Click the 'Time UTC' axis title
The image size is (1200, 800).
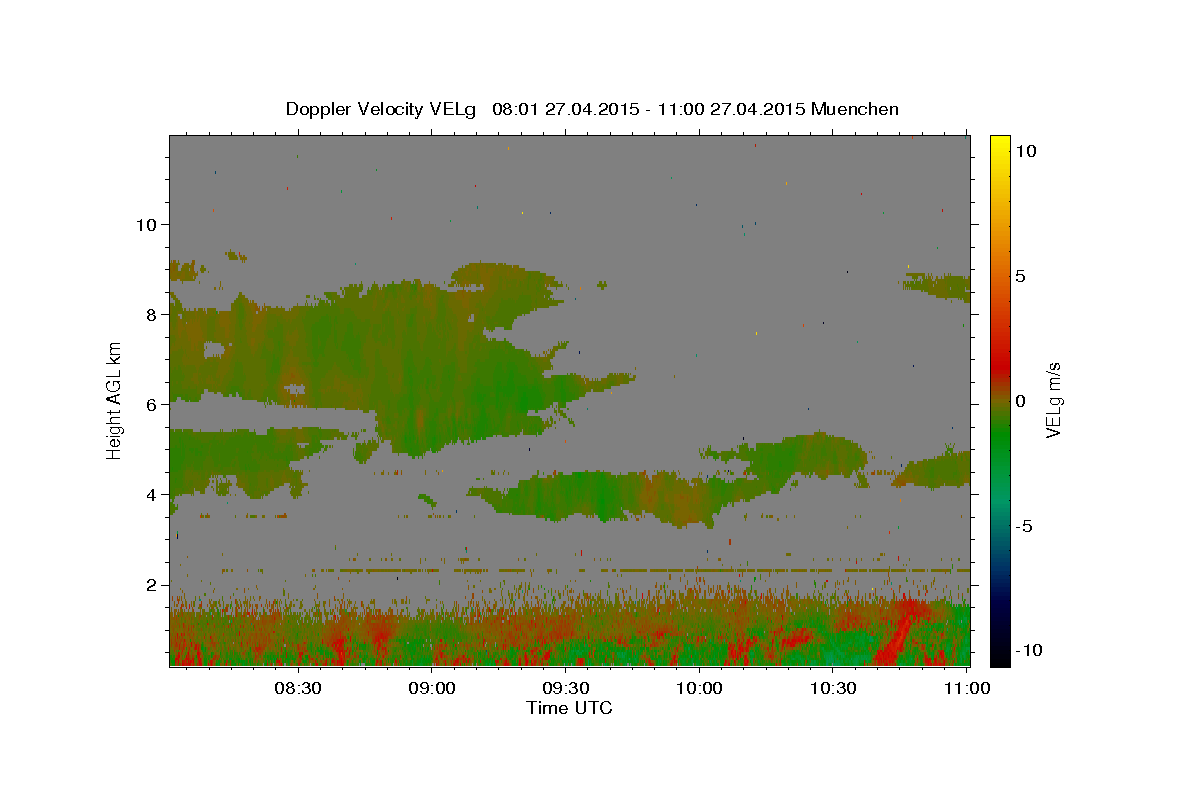click(x=569, y=708)
